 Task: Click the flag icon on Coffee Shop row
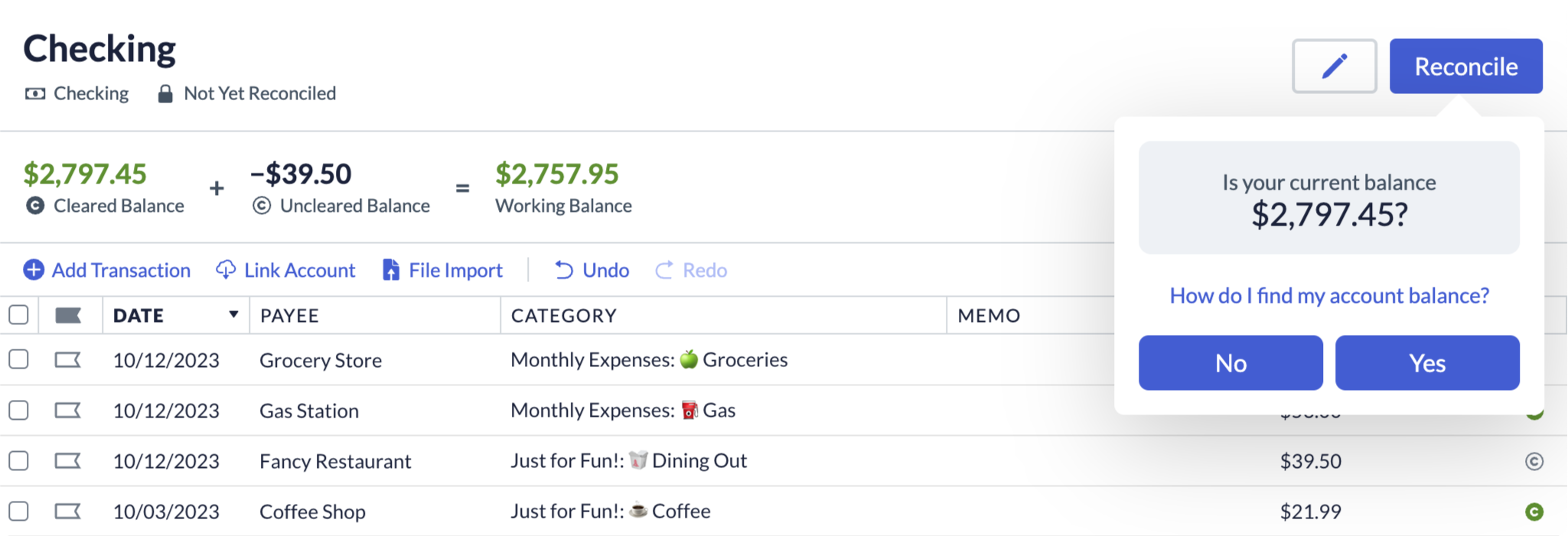67,512
